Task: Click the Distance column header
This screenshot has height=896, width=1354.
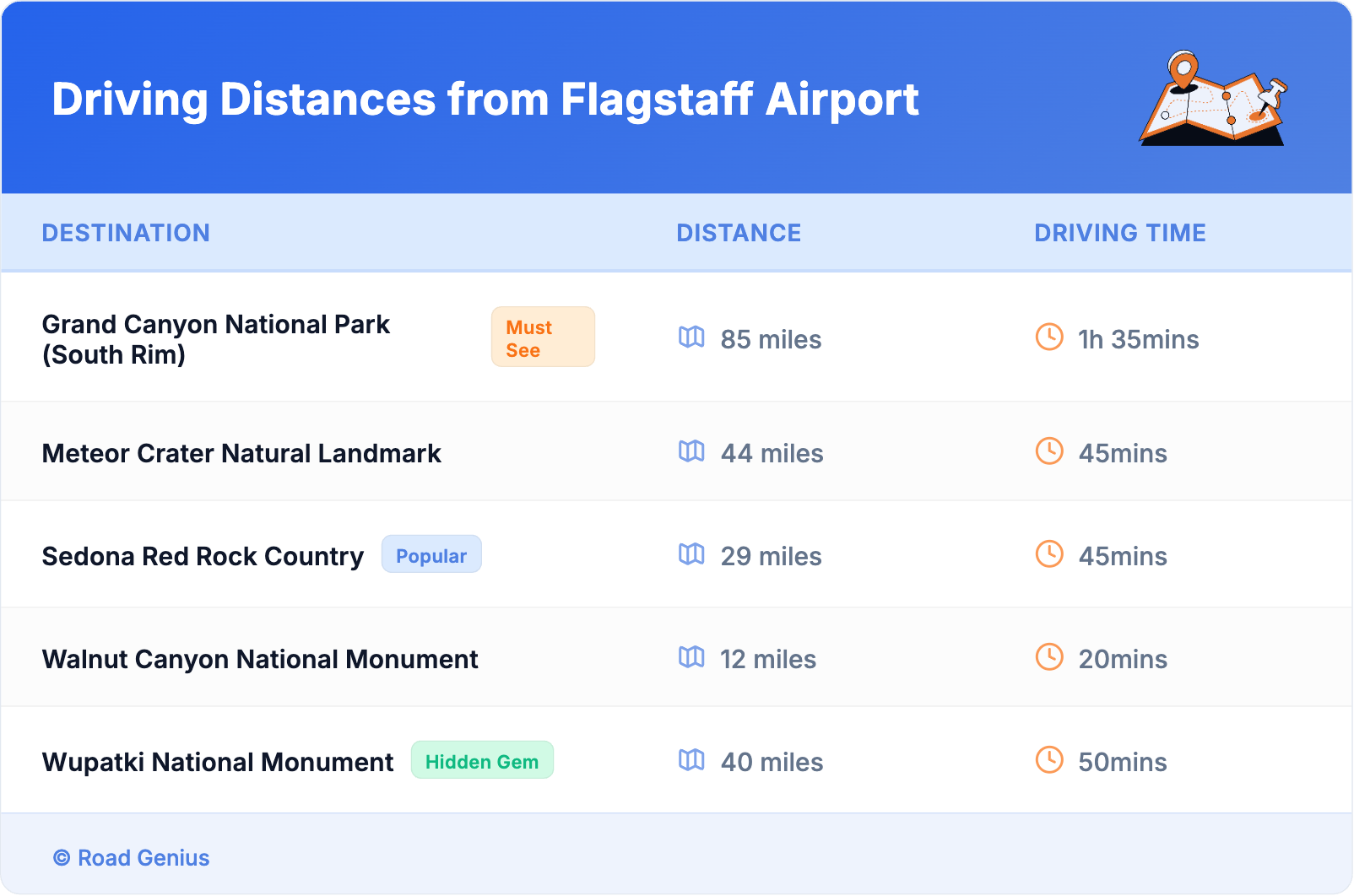Action: pyautogui.click(x=739, y=233)
